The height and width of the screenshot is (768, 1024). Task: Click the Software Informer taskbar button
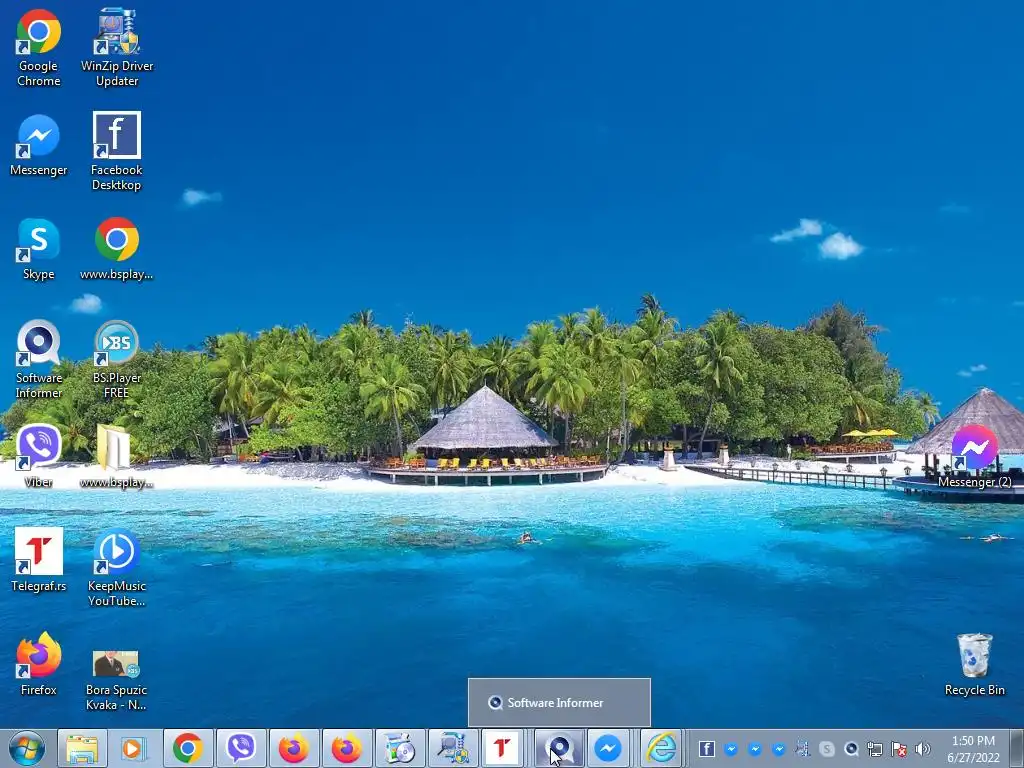pyautogui.click(x=559, y=748)
